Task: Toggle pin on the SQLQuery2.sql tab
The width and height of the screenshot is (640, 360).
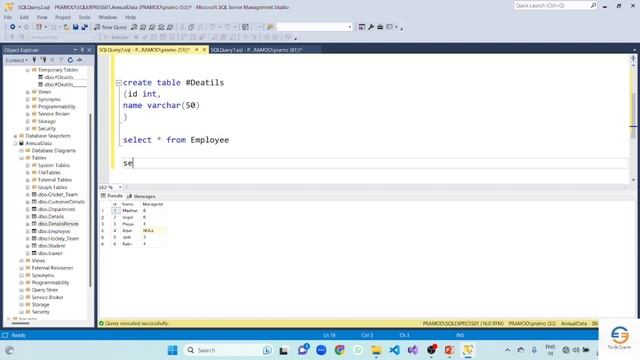Action: pyautogui.click(x=196, y=50)
